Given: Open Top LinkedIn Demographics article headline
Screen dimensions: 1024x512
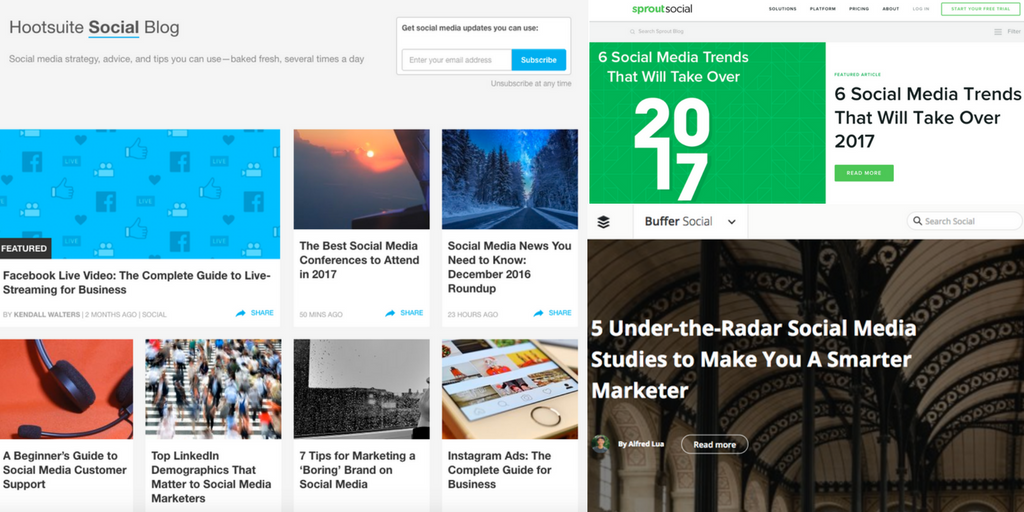Looking at the screenshot, I should click(211, 477).
